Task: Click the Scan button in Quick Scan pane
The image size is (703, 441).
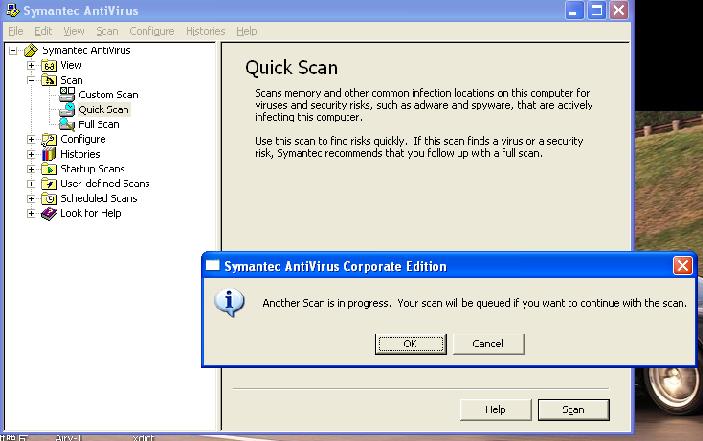Action: tap(573, 410)
